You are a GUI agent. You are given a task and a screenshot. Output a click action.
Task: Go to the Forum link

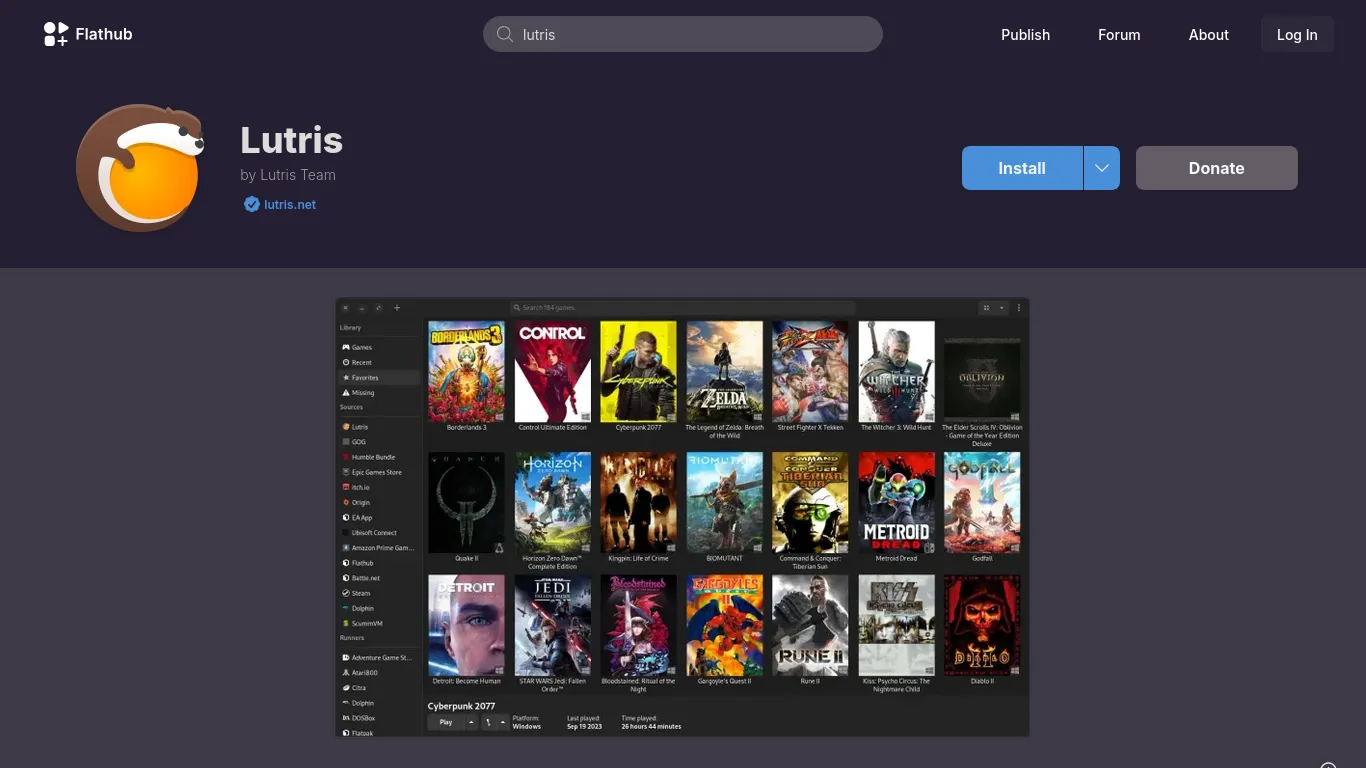[x=1119, y=34]
